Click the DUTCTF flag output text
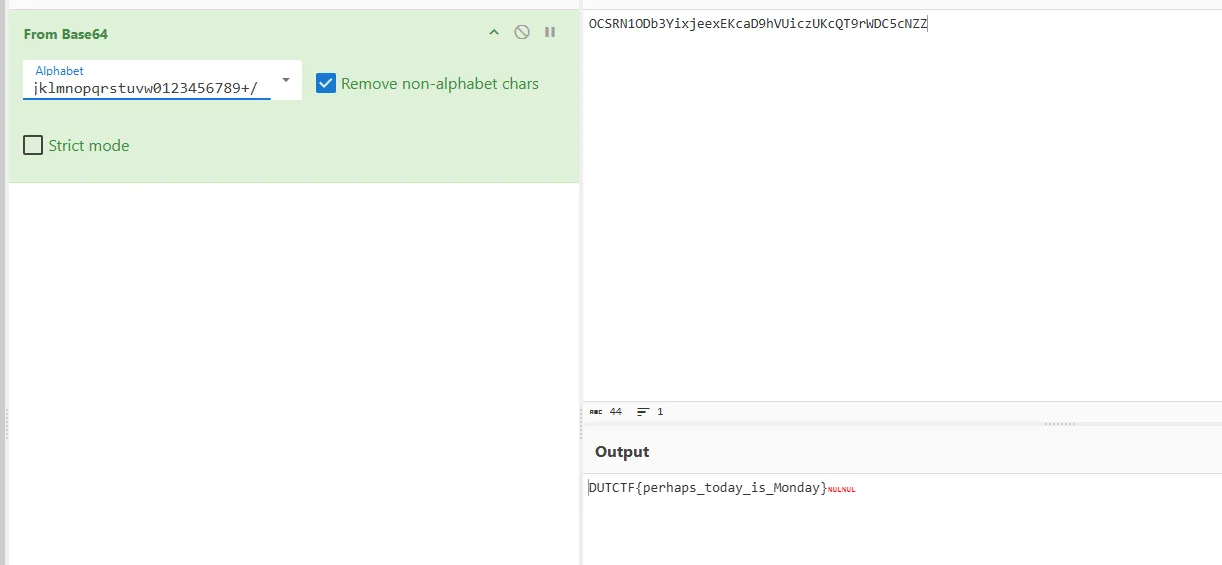Viewport: 1222px width, 565px height. pyautogui.click(x=707, y=488)
